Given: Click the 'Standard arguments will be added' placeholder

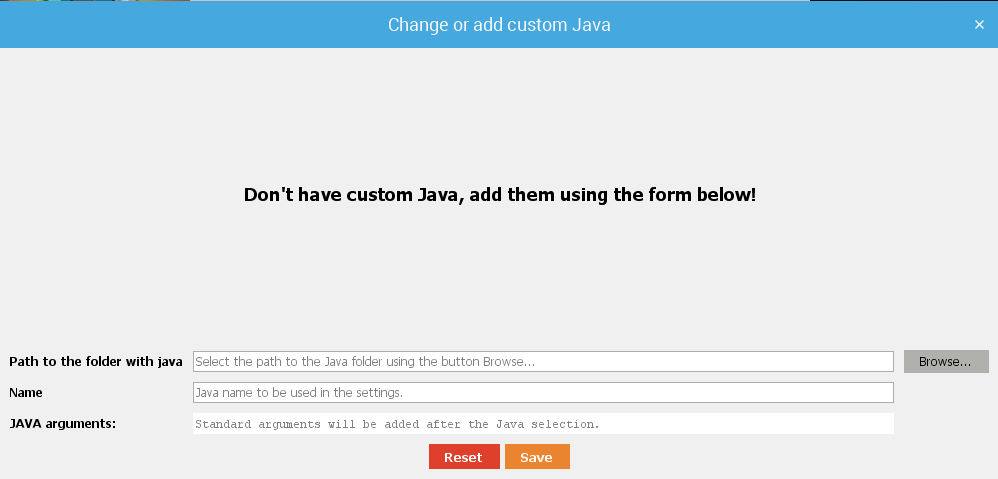Looking at the screenshot, I should (397, 424).
